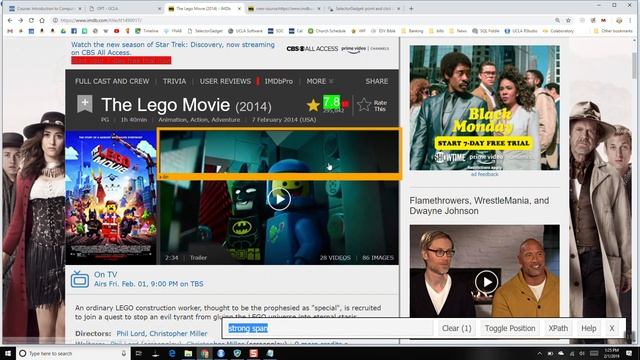The height and width of the screenshot is (360, 640).
Task: Open the On TV listing link
Action: (149, 284)
